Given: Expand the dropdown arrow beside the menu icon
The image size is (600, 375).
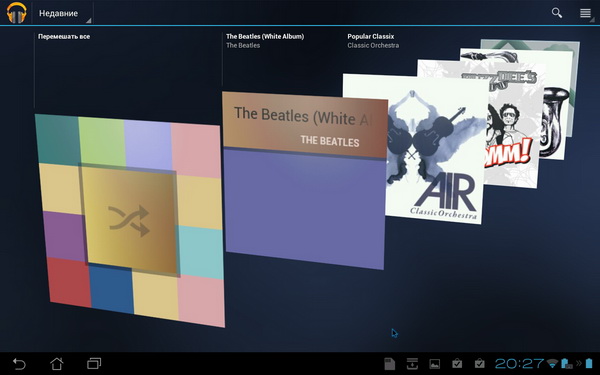Looking at the screenshot, I should click(592, 20).
